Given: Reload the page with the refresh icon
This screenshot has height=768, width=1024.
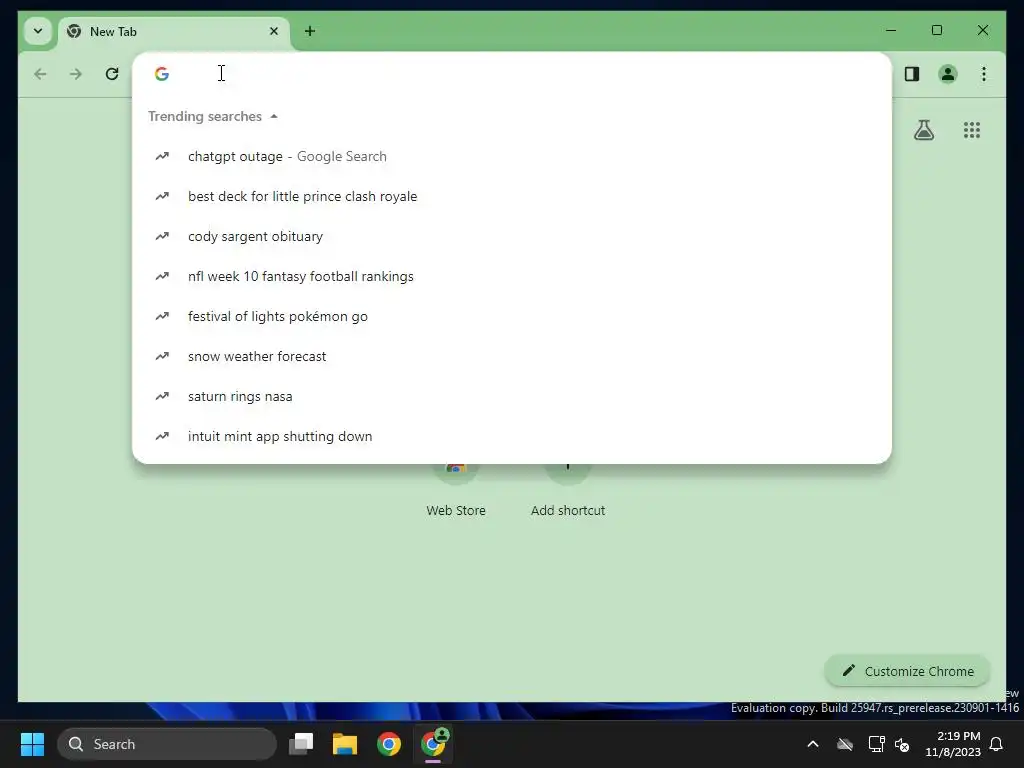Looking at the screenshot, I should tap(112, 74).
